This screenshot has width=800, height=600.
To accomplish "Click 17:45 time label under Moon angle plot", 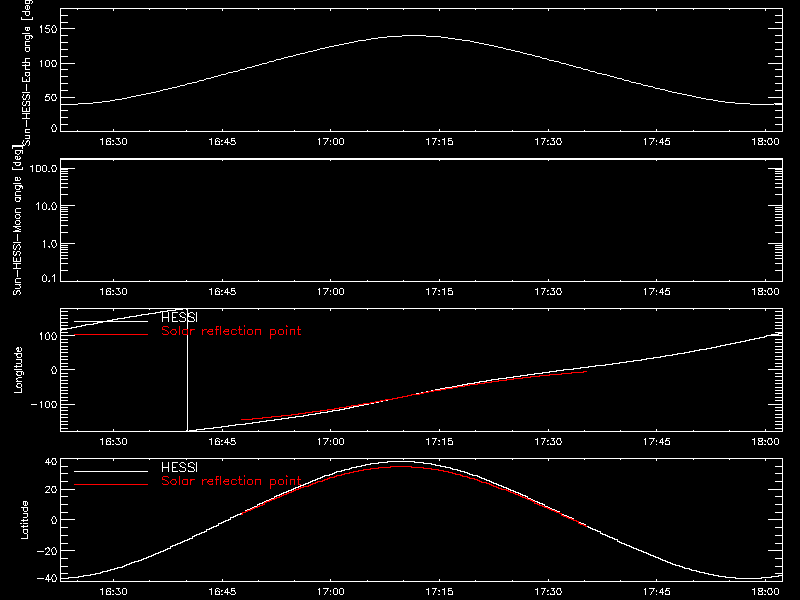I will click(657, 292).
